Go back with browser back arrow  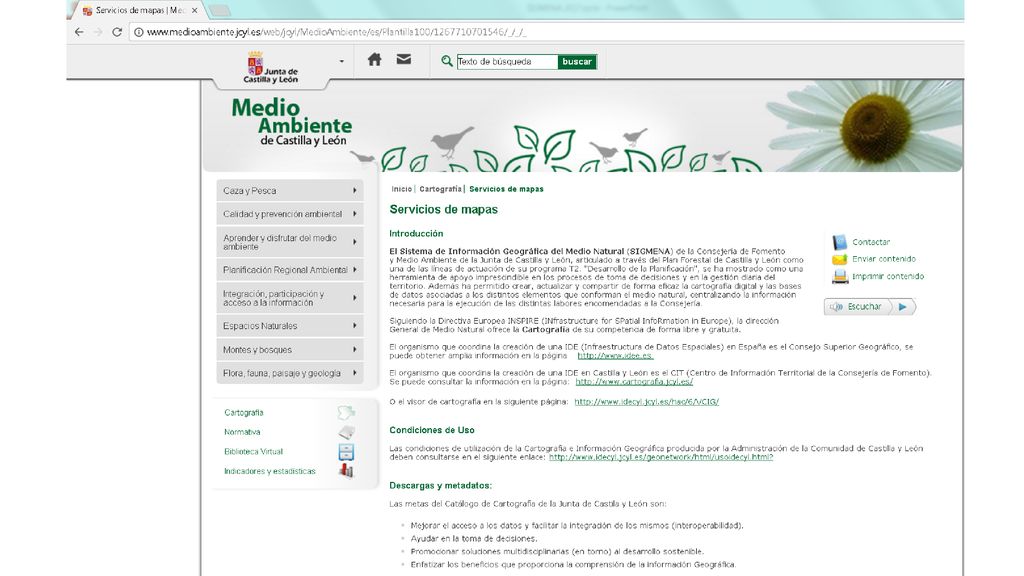coord(79,32)
